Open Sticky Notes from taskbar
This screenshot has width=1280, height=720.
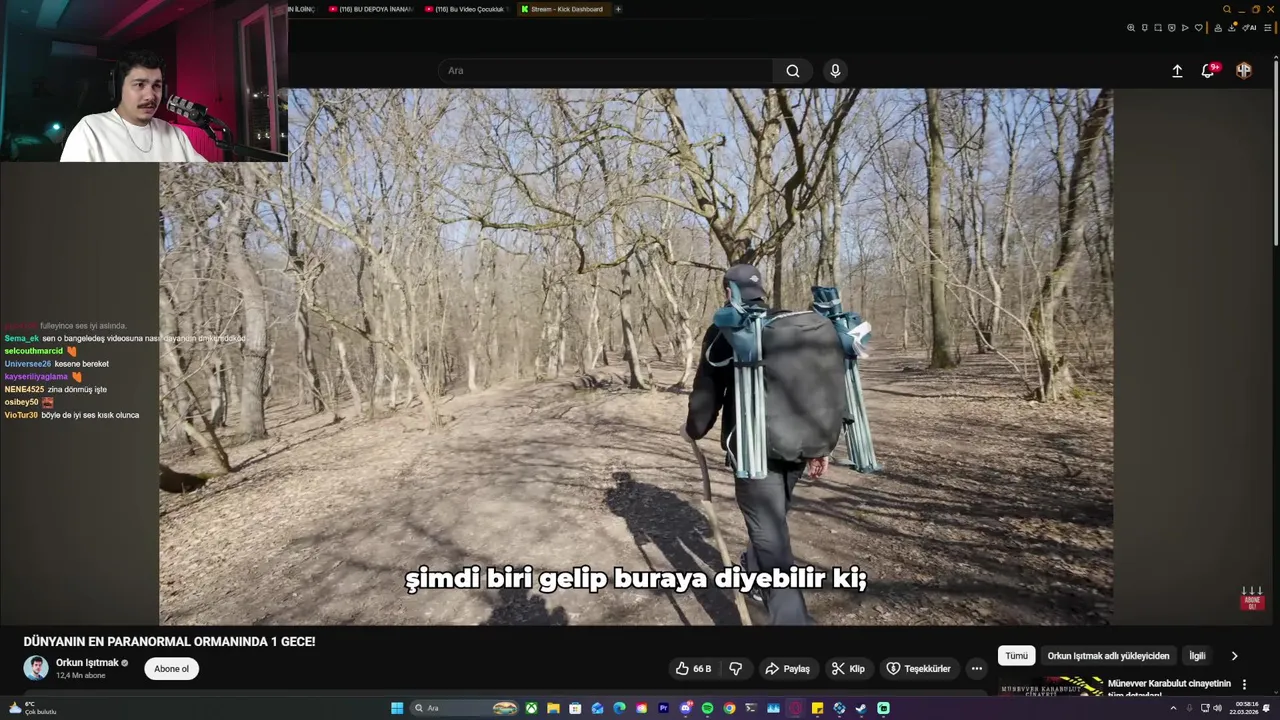(817, 708)
